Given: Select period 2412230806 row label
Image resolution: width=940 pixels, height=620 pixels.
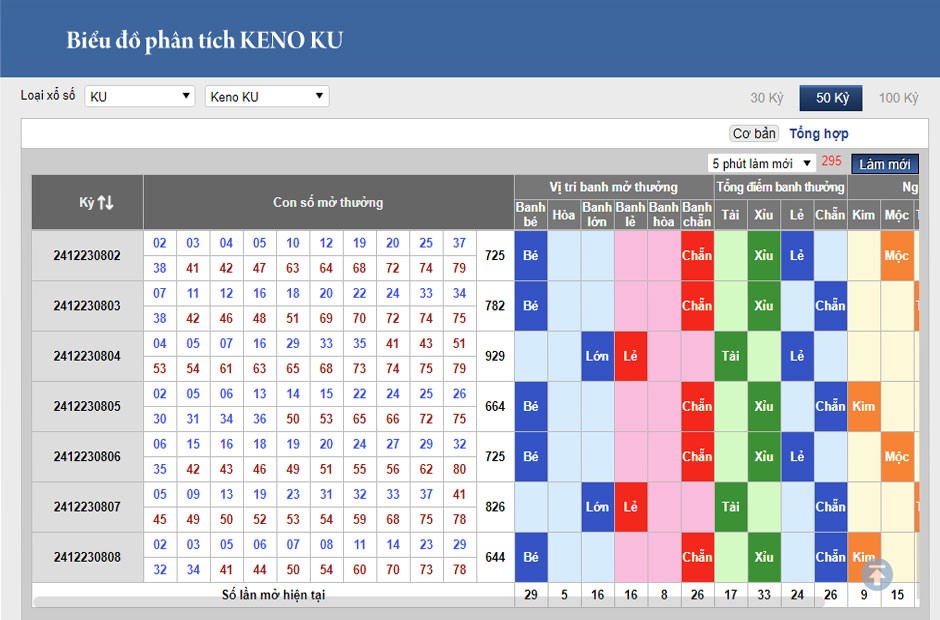Looking at the screenshot, I should coord(87,457).
